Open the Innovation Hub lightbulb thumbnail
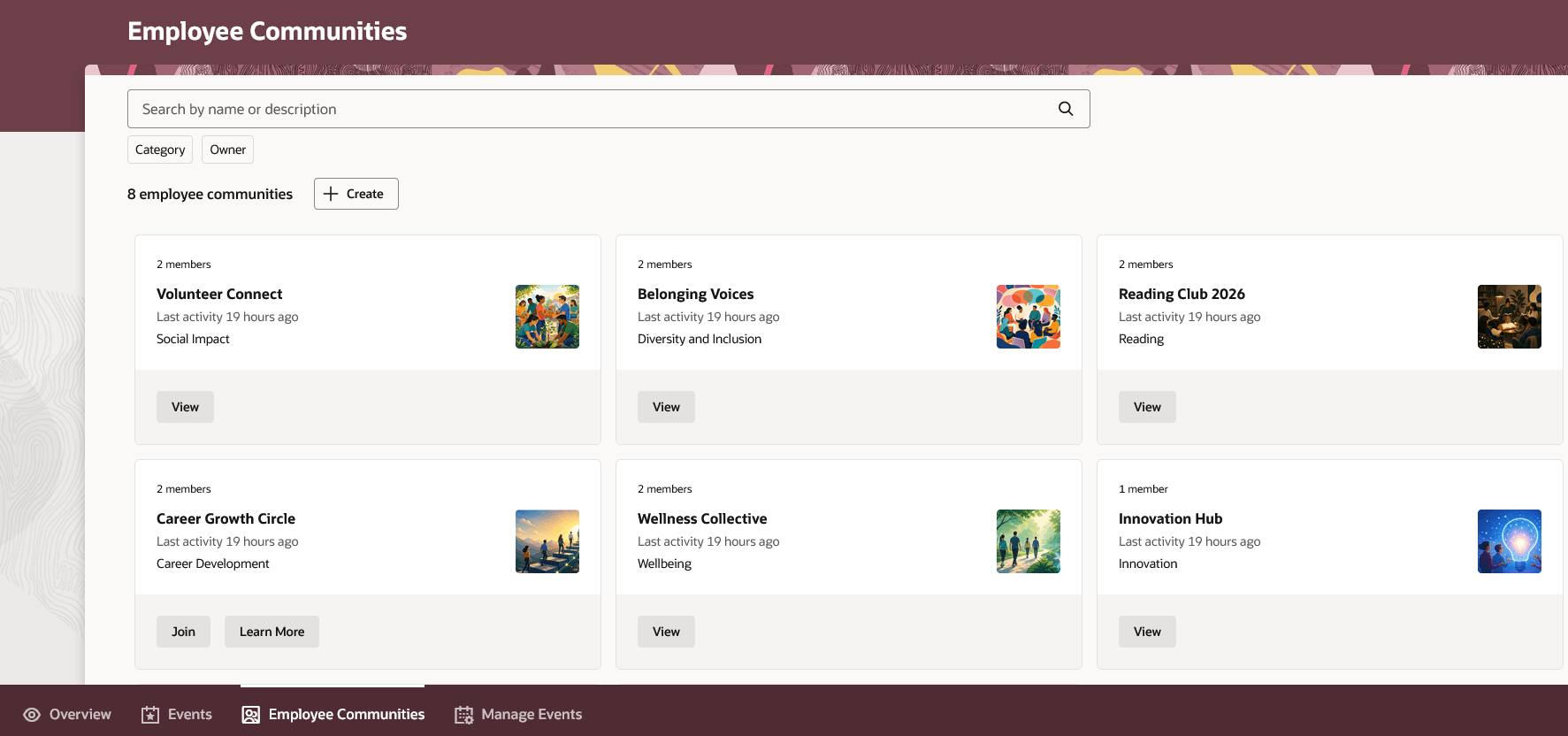 [1510, 541]
